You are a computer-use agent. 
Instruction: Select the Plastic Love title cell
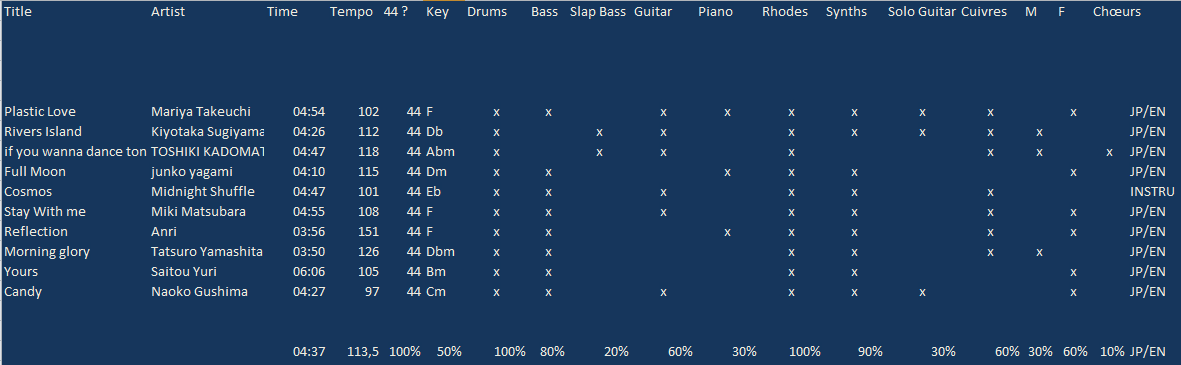point(40,112)
